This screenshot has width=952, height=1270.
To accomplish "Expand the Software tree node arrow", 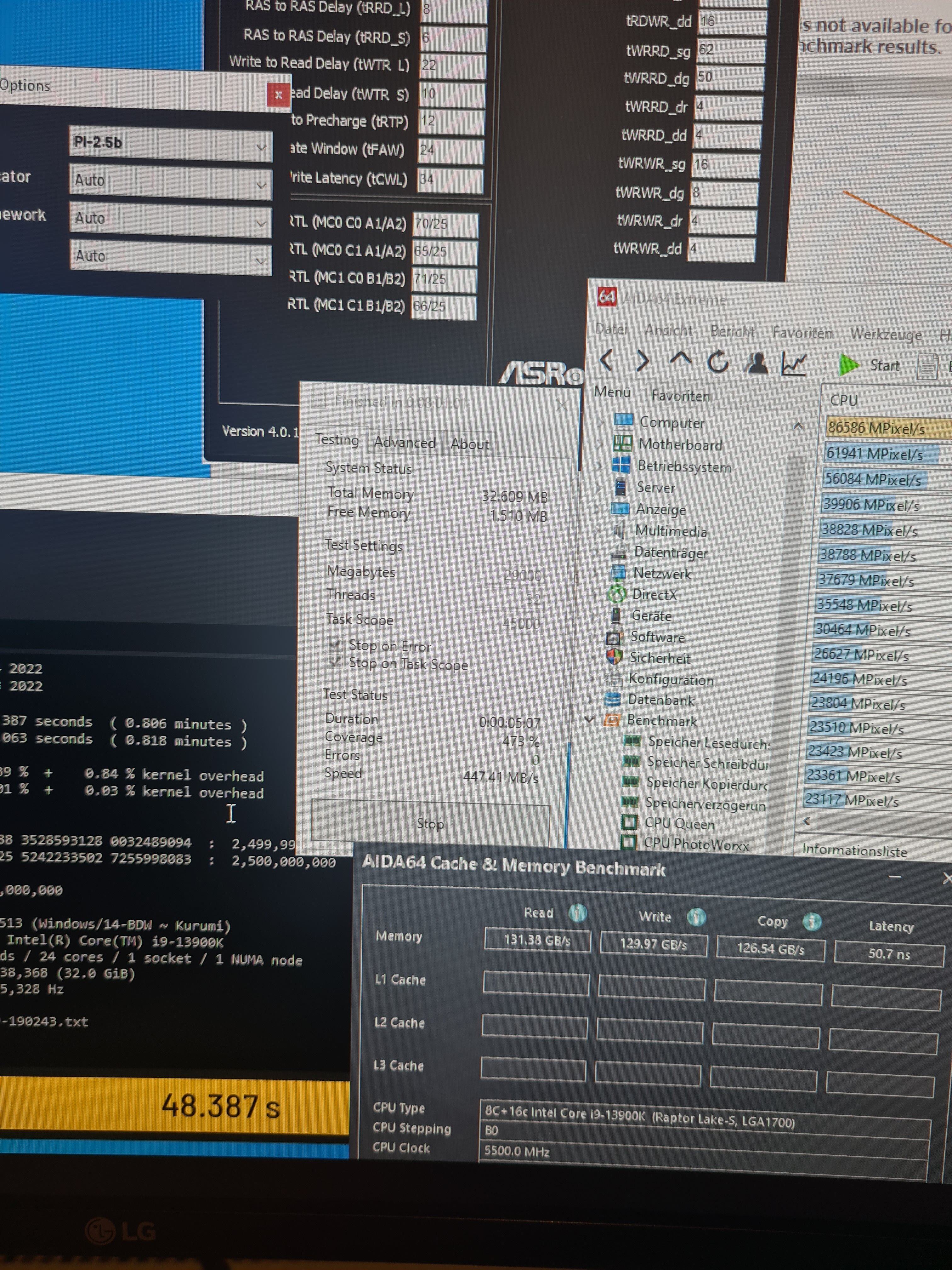I will coord(593,636).
